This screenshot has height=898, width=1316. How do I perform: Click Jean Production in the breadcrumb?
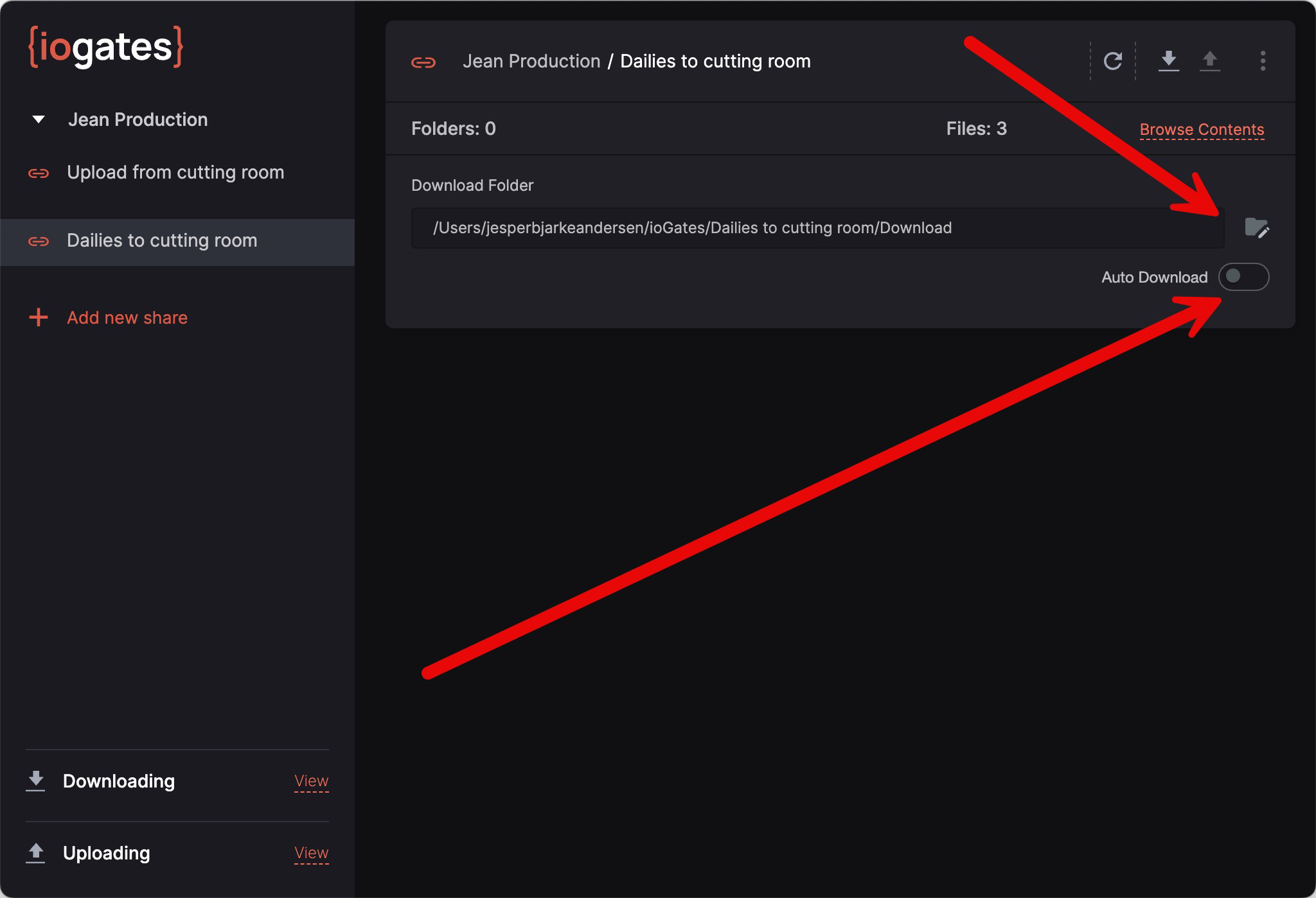pyautogui.click(x=531, y=61)
